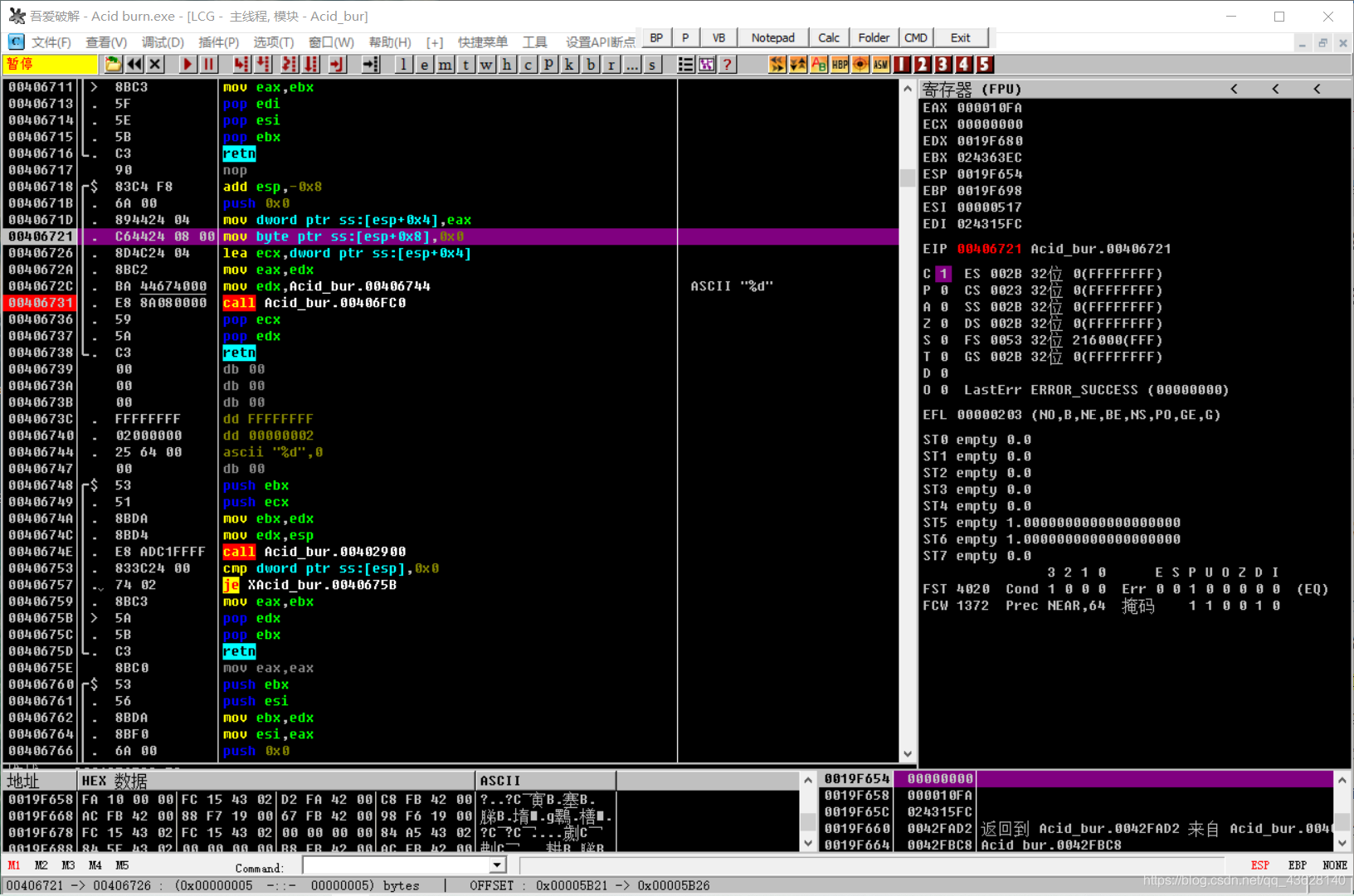Click the Step over toolbar icon
This screenshot has width=1354, height=896.
coord(263,65)
